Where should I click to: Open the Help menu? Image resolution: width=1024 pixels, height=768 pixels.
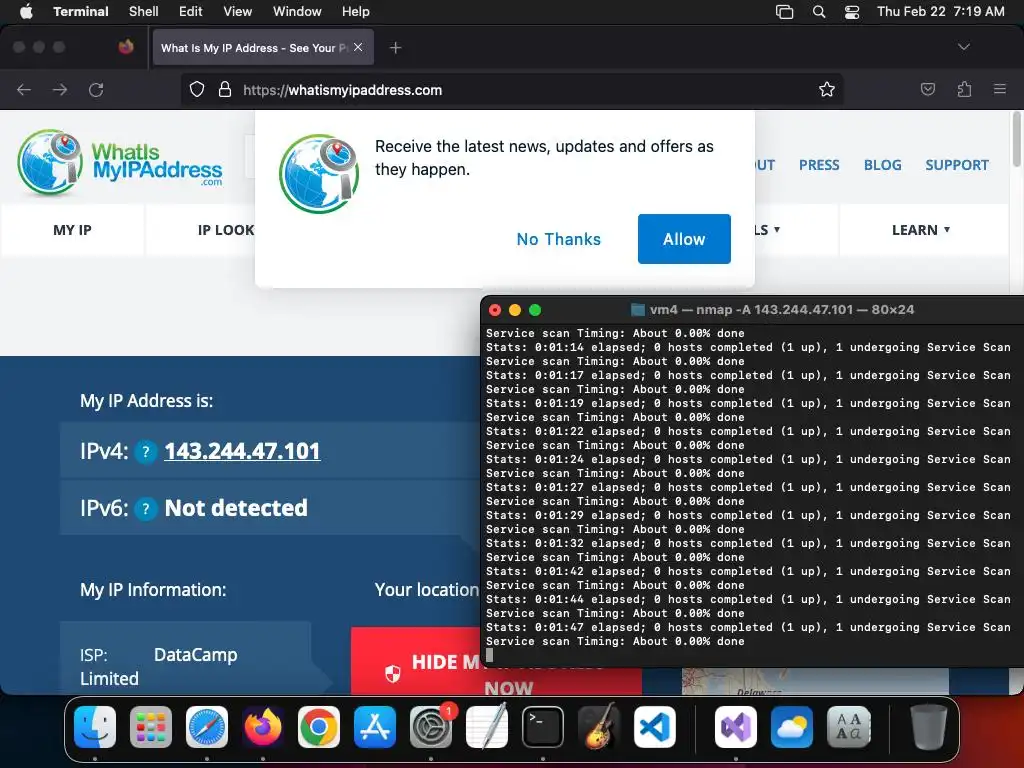click(356, 11)
